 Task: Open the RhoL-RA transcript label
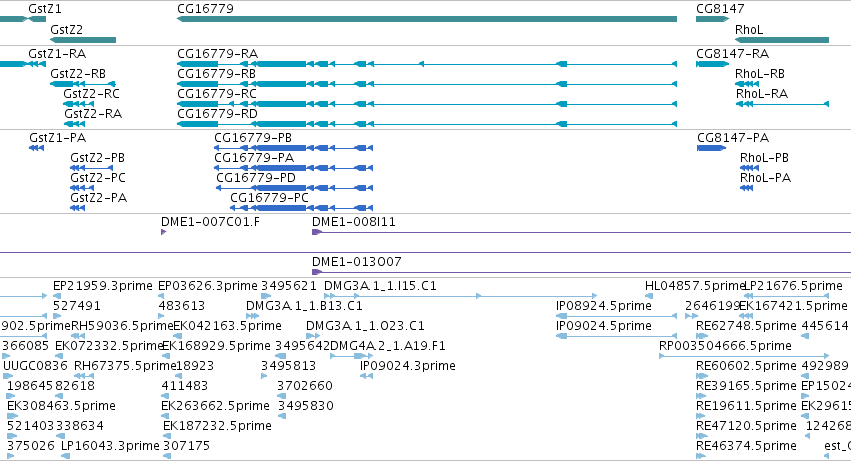761,93
